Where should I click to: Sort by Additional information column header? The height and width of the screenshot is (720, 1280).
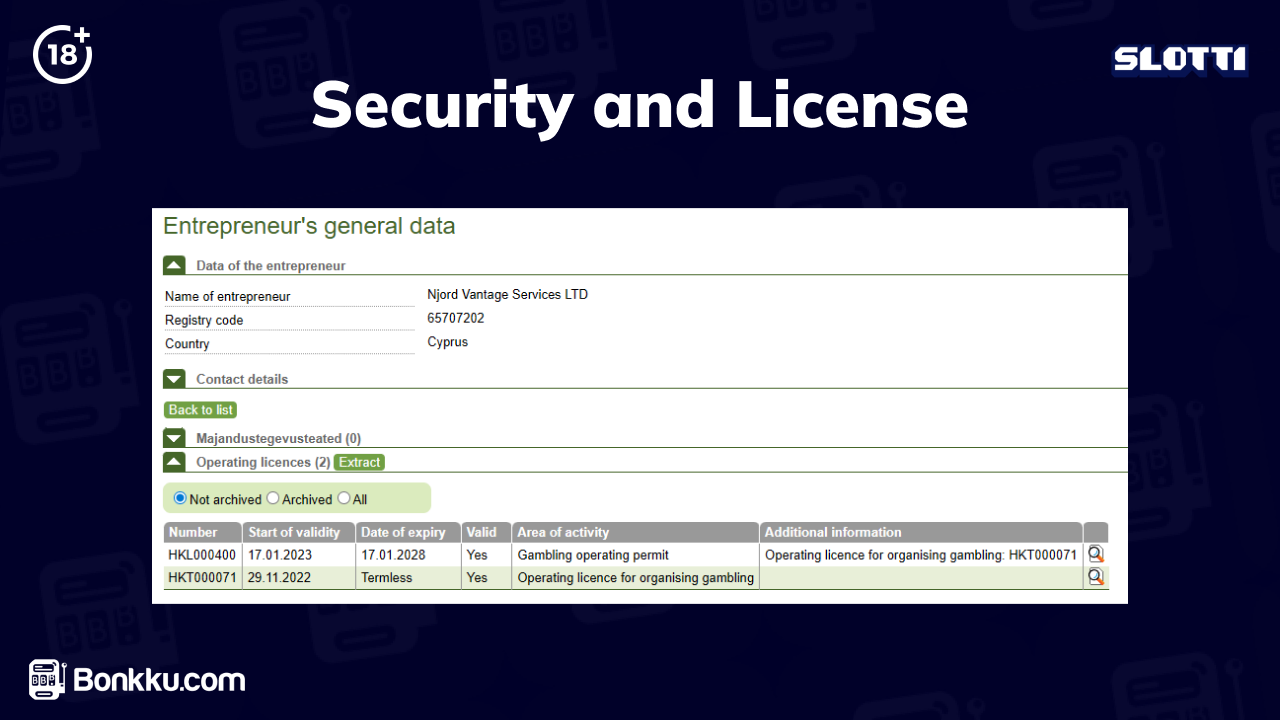(x=921, y=532)
